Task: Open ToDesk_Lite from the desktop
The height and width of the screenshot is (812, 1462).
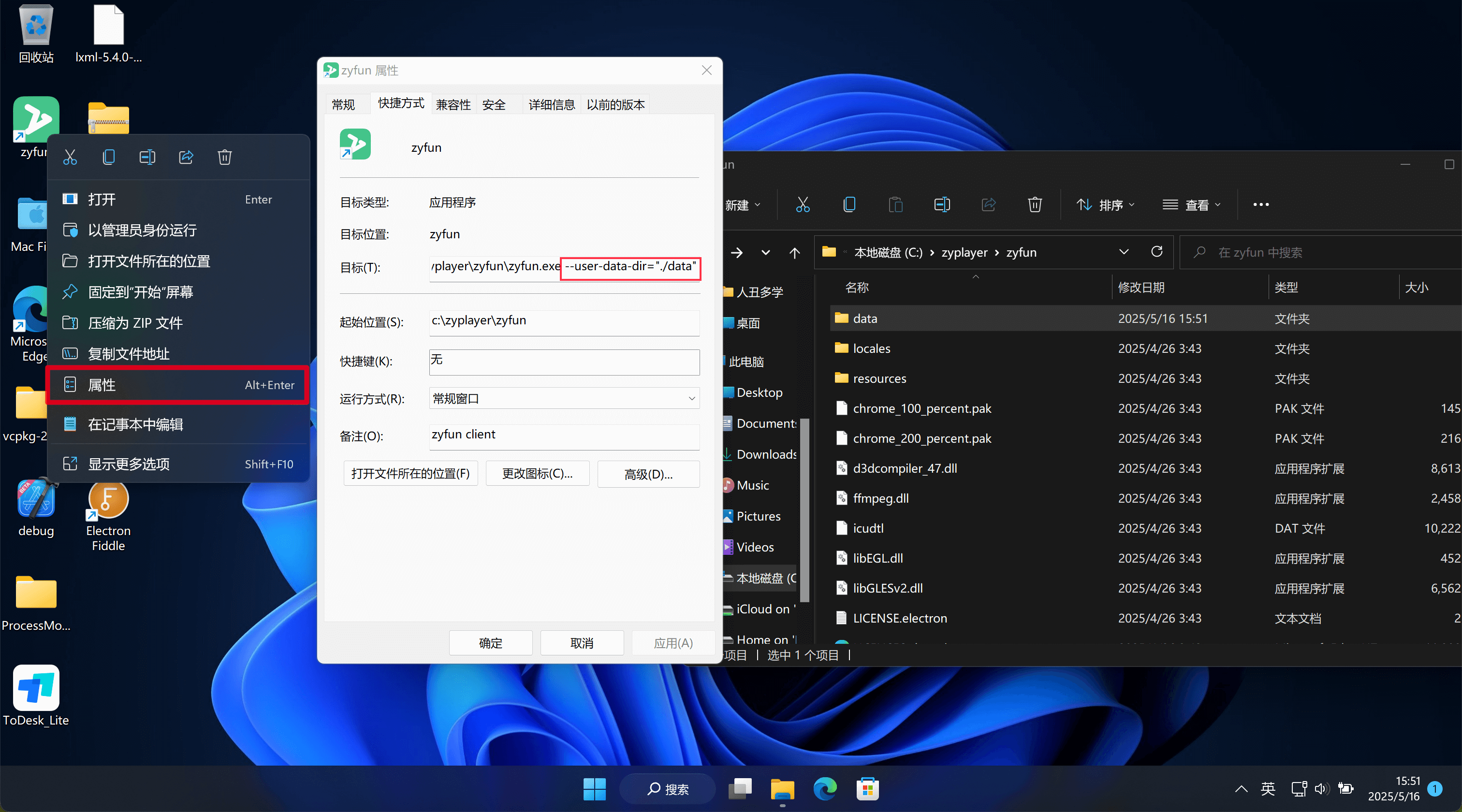Action: coord(36,688)
